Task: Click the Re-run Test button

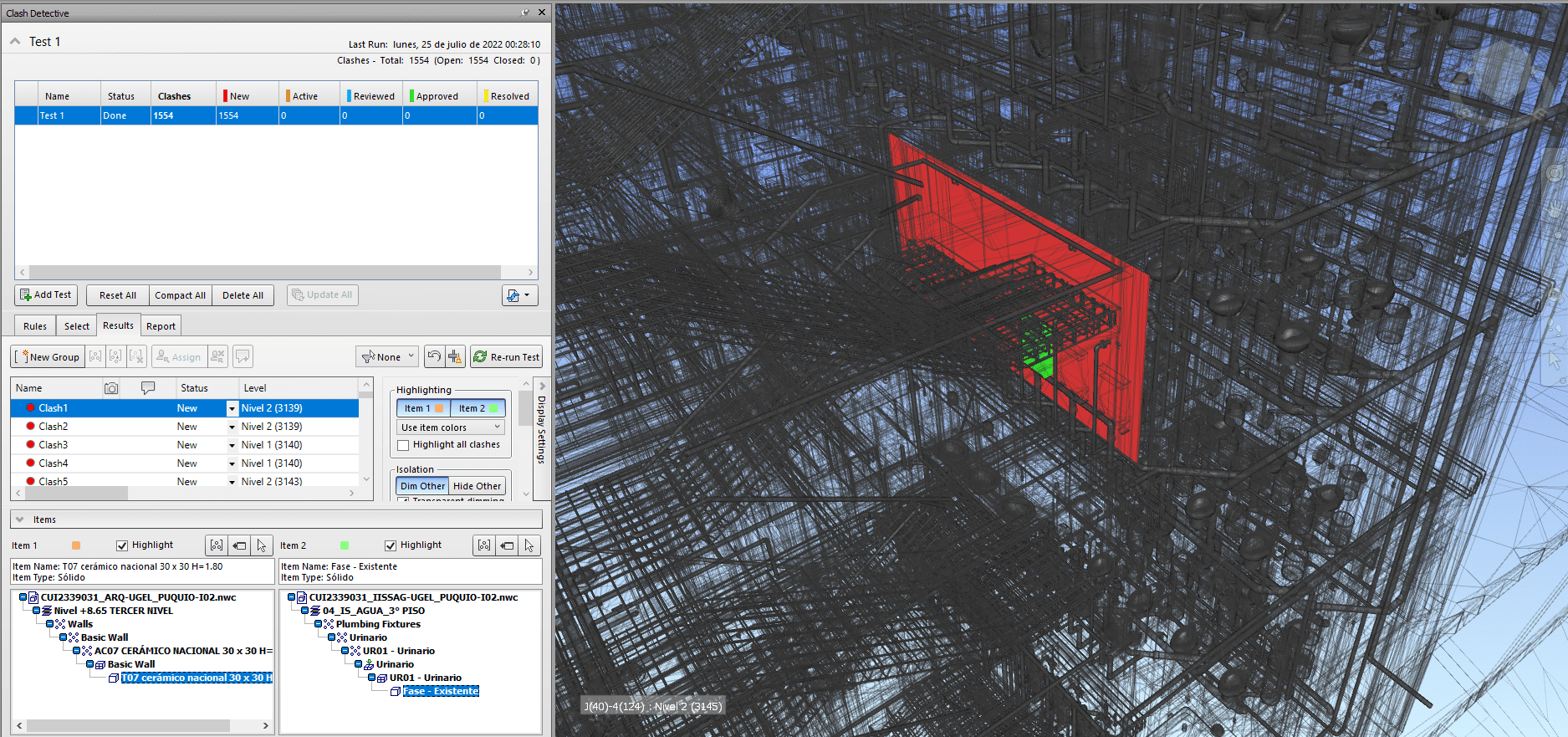Action: pyautogui.click(x=506, y=356)
